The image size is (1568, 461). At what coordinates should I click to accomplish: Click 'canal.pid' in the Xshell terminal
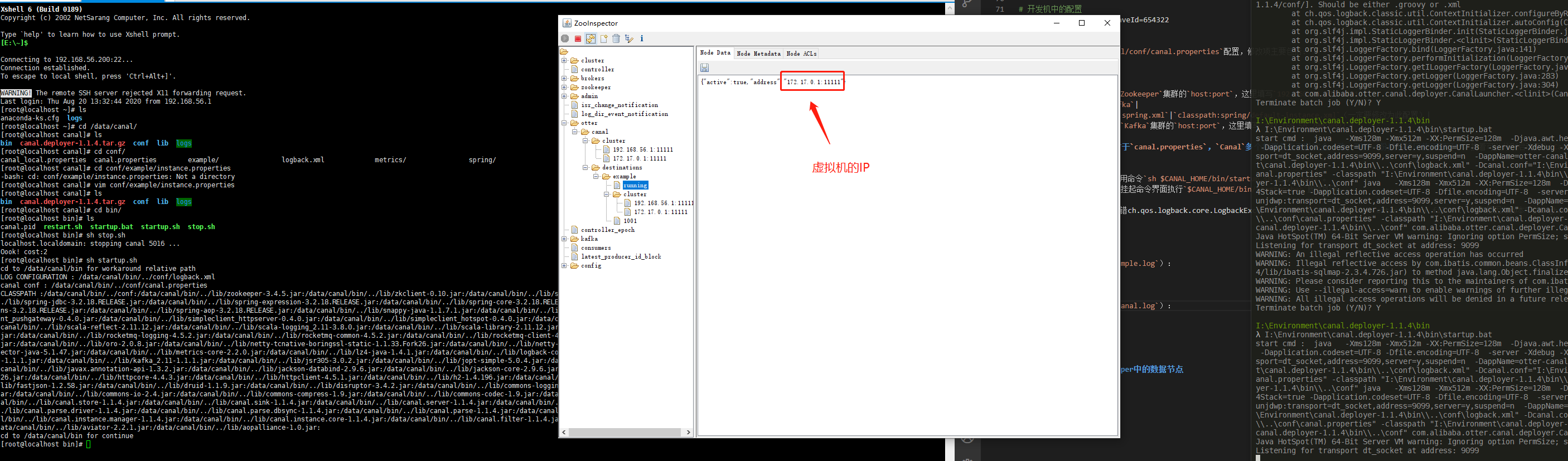point(18,227)
